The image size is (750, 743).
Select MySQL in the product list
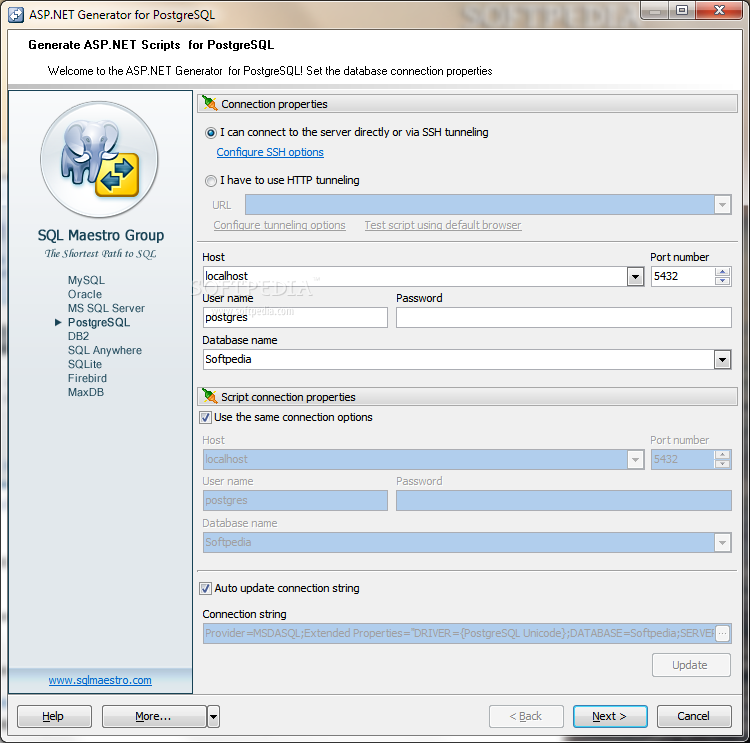click(86, 280)
